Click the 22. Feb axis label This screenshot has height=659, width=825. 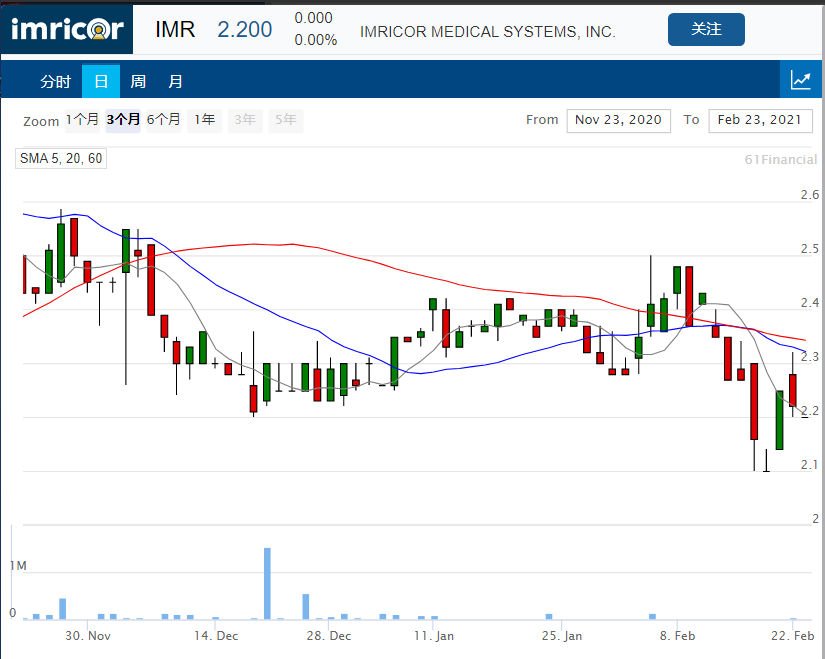point(792,635)
